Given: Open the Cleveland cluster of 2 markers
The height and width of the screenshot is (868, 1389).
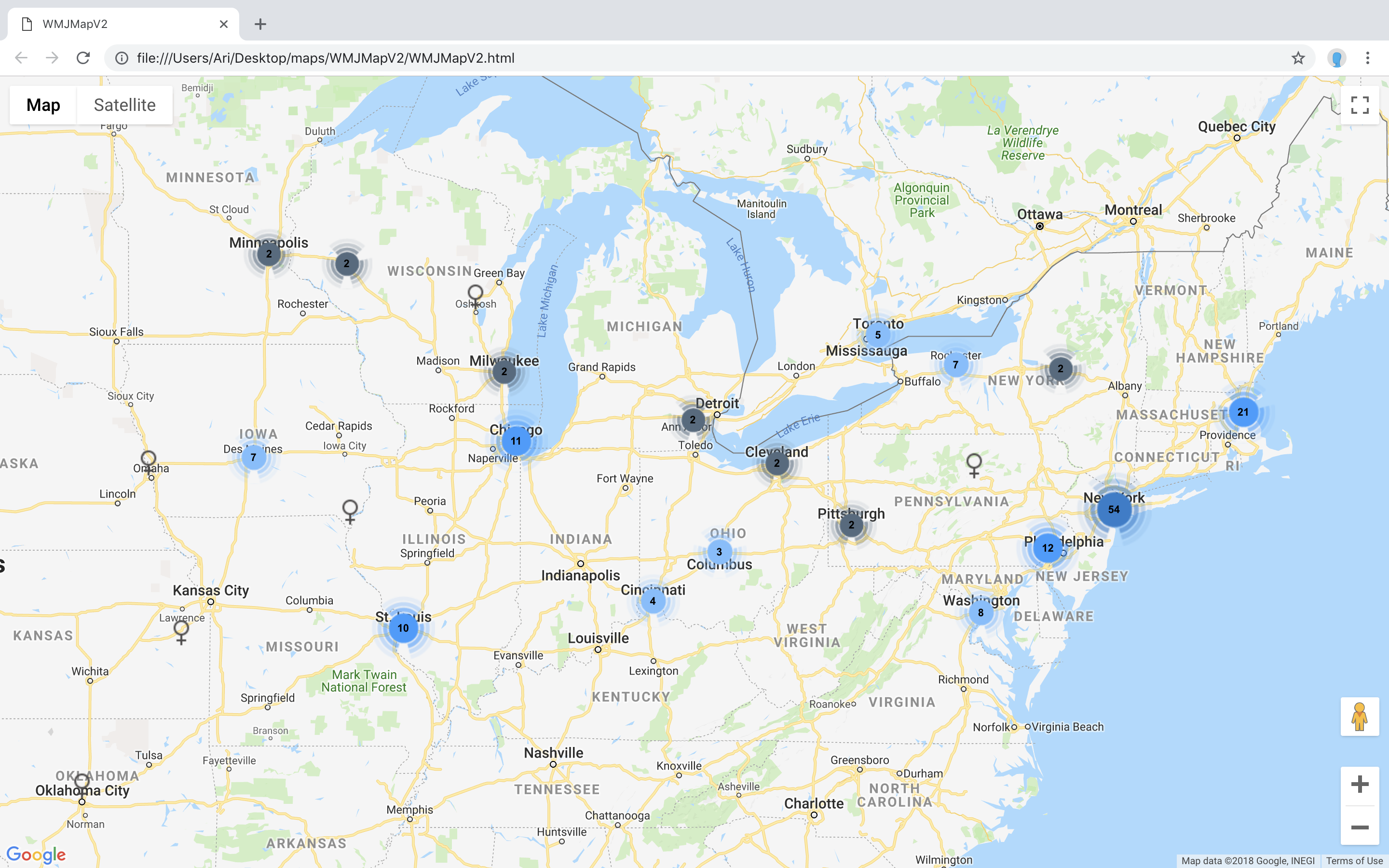Looking at the screenshot, I should coord(776,463).
